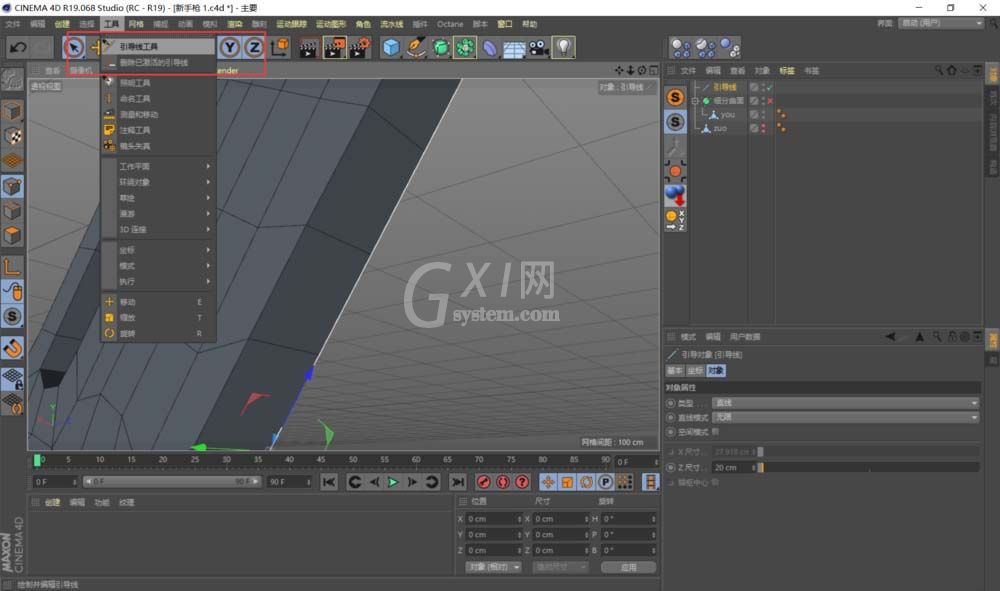Open the first object attribute type dropdown
The image size is (1000, 591).
coord(846,403)
